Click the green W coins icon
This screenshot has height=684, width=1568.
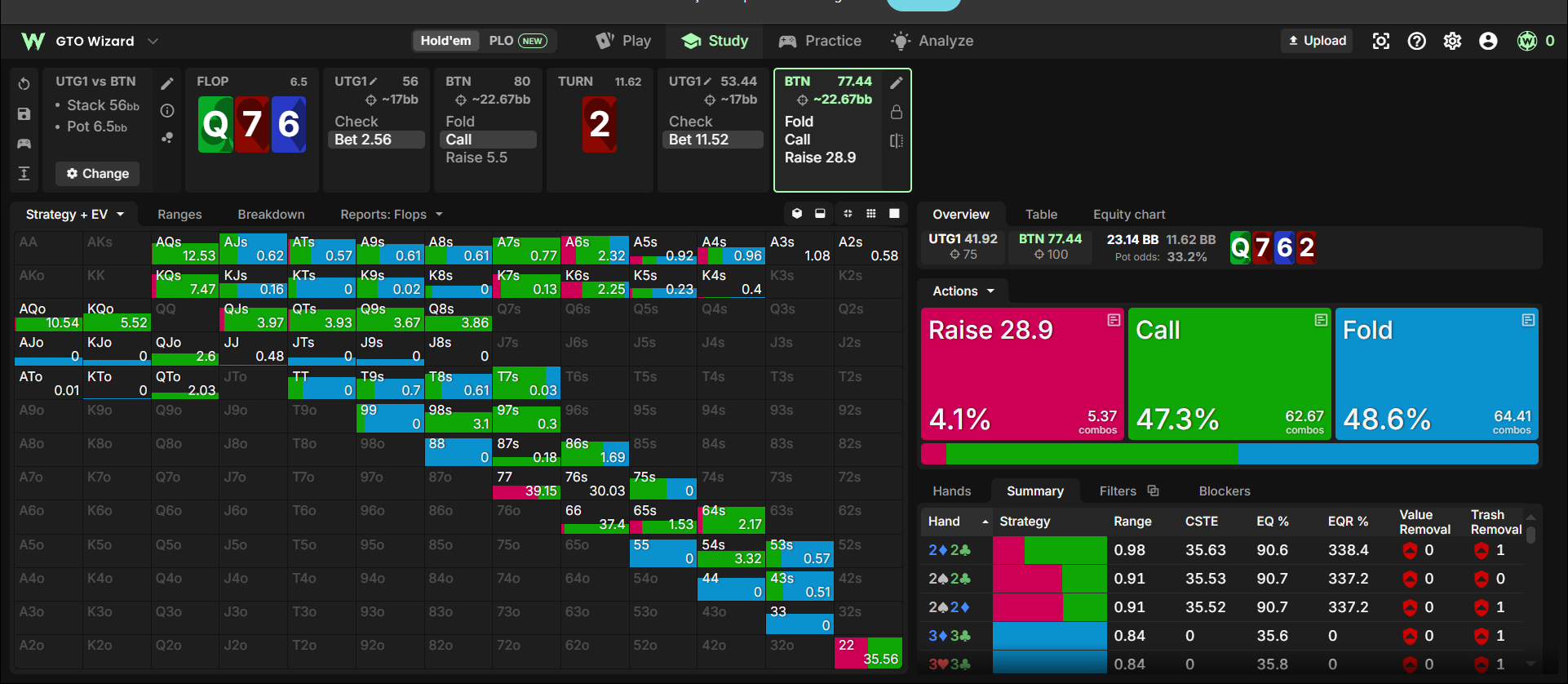[1526, 41]
